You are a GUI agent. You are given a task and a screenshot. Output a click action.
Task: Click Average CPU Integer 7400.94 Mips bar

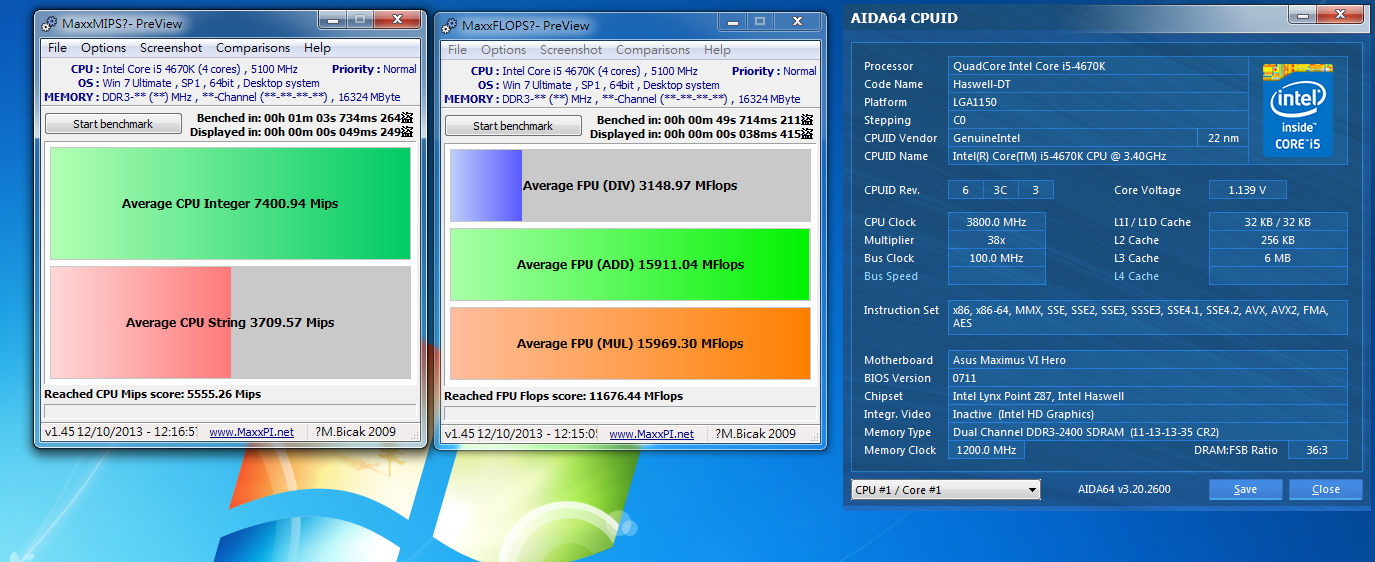230,204
